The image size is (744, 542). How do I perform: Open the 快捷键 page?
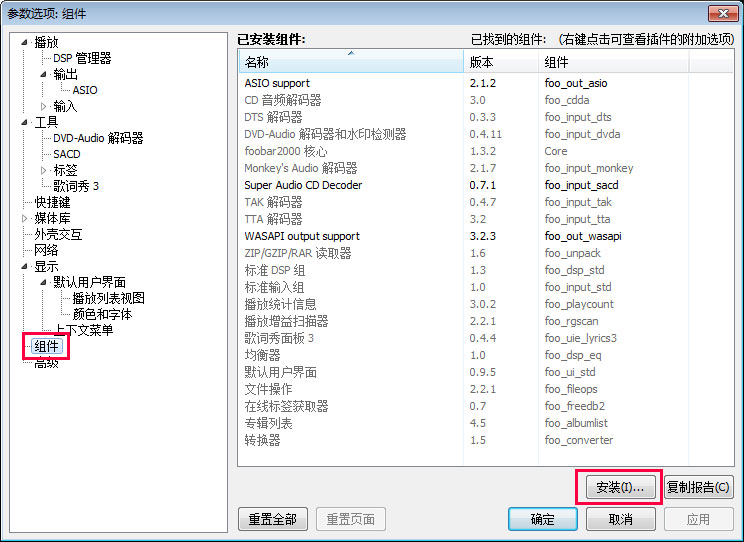pos(52,202)
